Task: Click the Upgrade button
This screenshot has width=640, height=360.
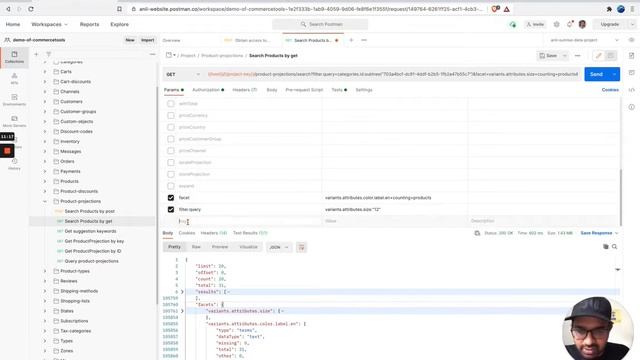Action: coord(609,24)
